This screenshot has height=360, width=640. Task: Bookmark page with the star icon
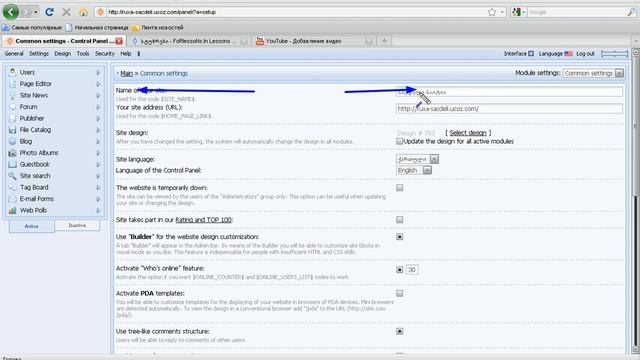[492, 12]
